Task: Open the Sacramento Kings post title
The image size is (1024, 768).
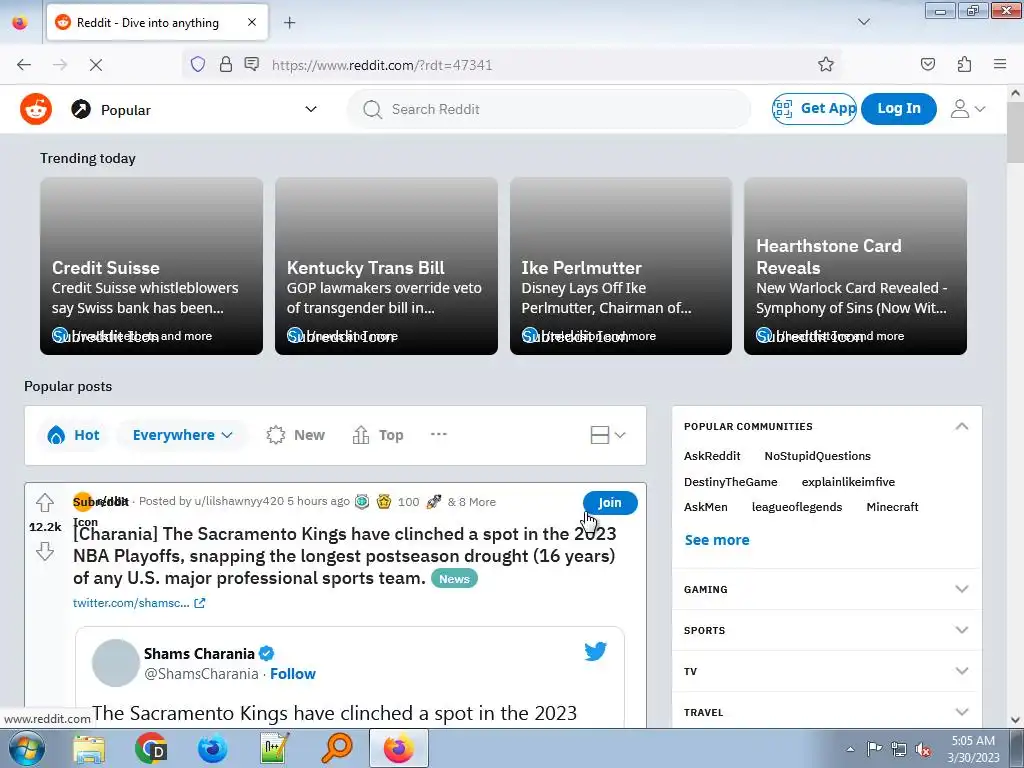Action: tap(344, 556)
